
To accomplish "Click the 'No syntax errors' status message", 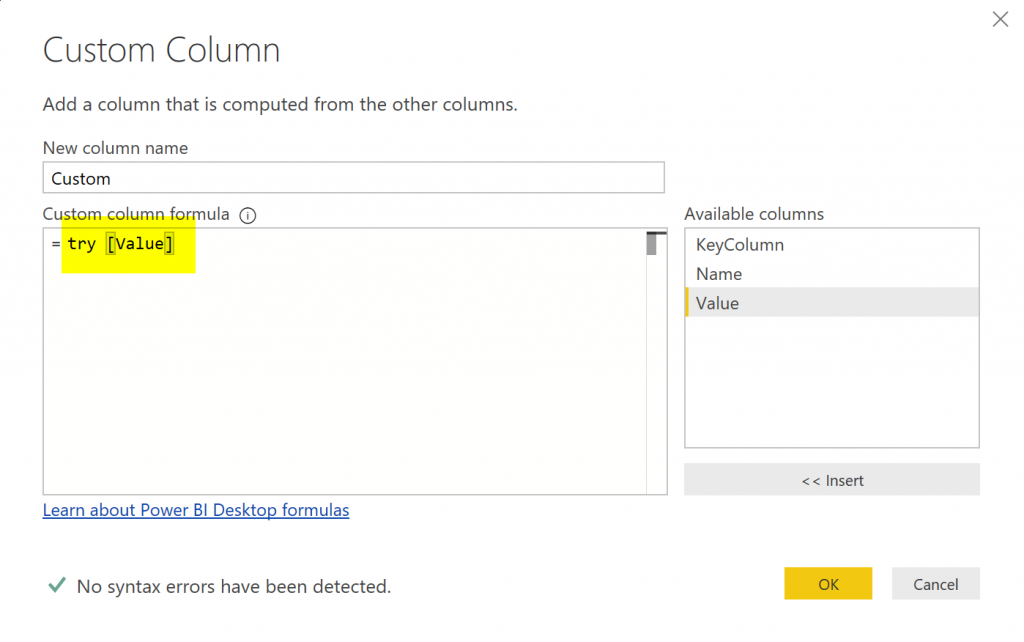I will 233,587.
